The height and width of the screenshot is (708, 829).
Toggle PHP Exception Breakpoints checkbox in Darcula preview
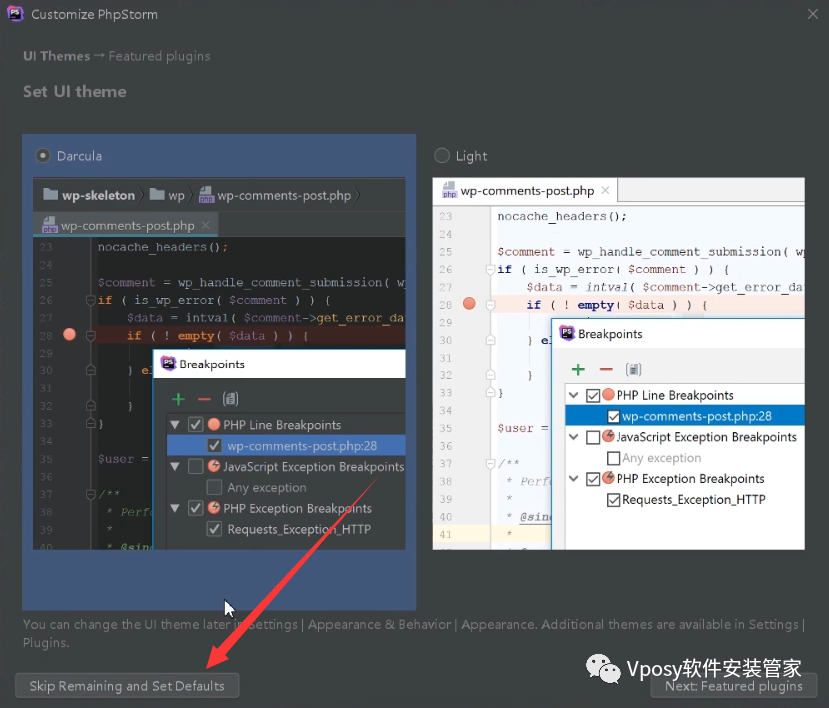click(x=196, y=508)
